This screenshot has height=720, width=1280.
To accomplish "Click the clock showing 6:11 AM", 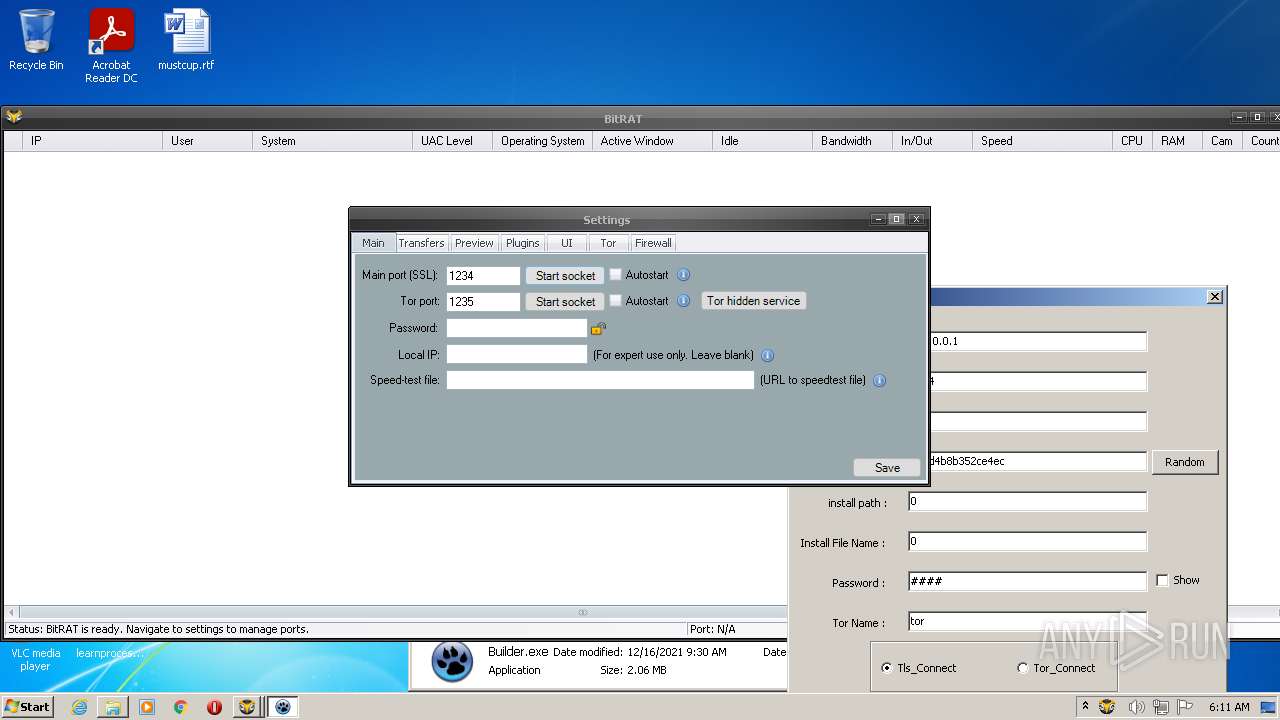I will [x=1228, y=707].
